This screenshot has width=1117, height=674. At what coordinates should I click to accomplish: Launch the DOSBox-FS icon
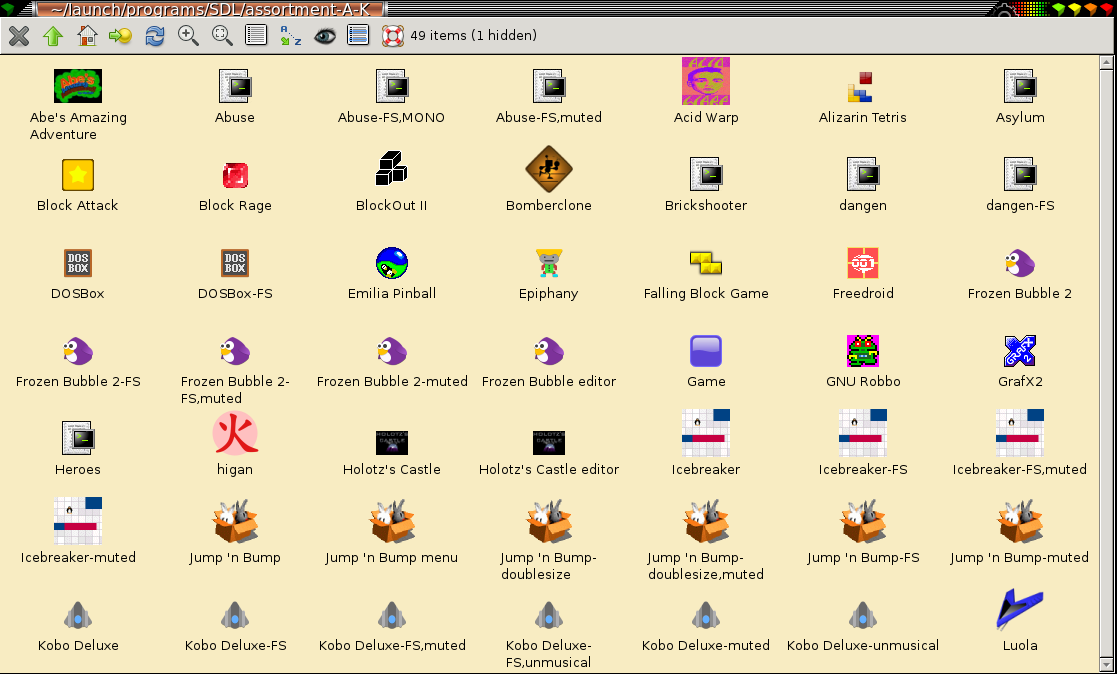(x=235, y=263)
